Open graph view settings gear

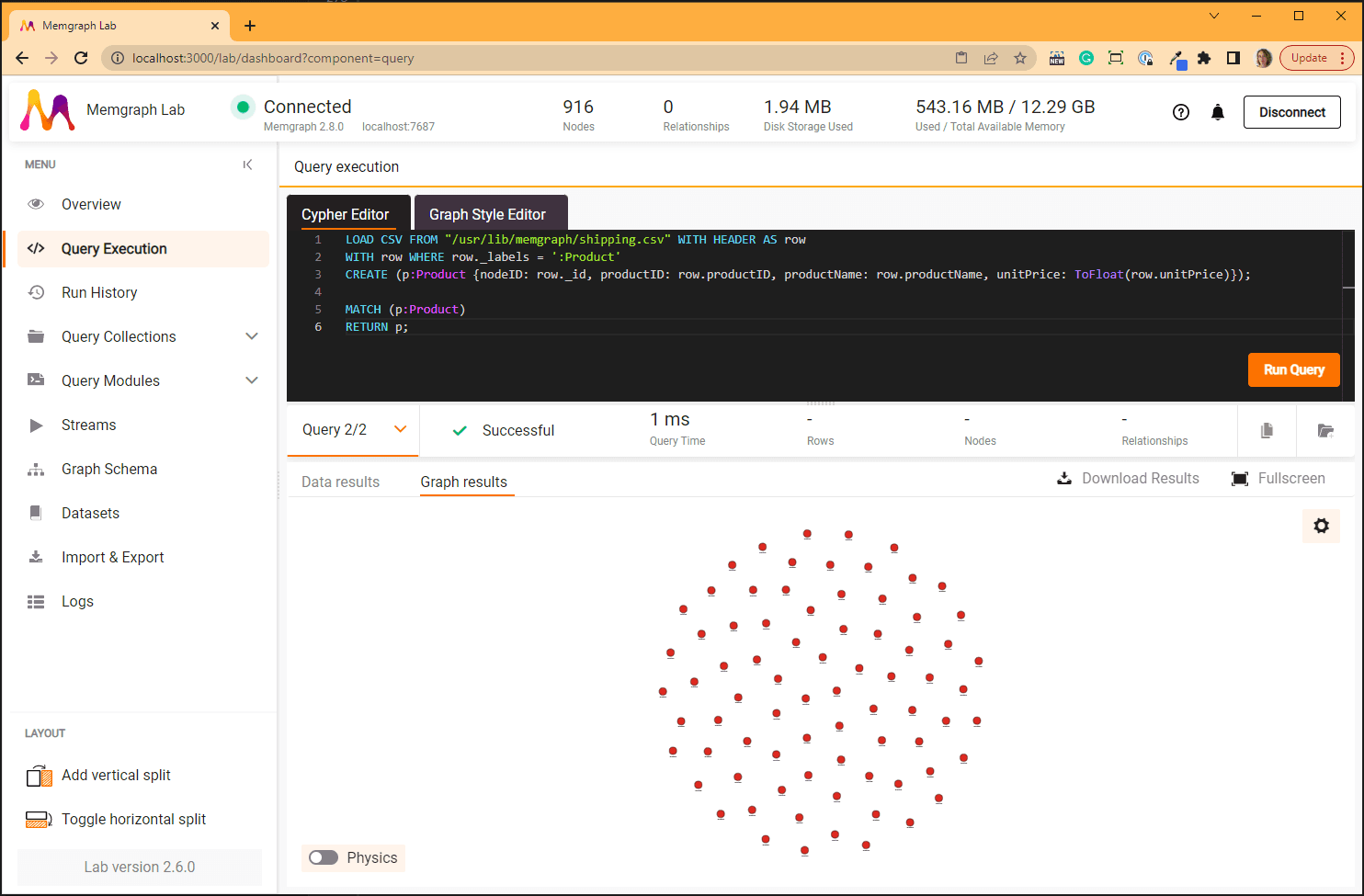[x=1321, y=526]
